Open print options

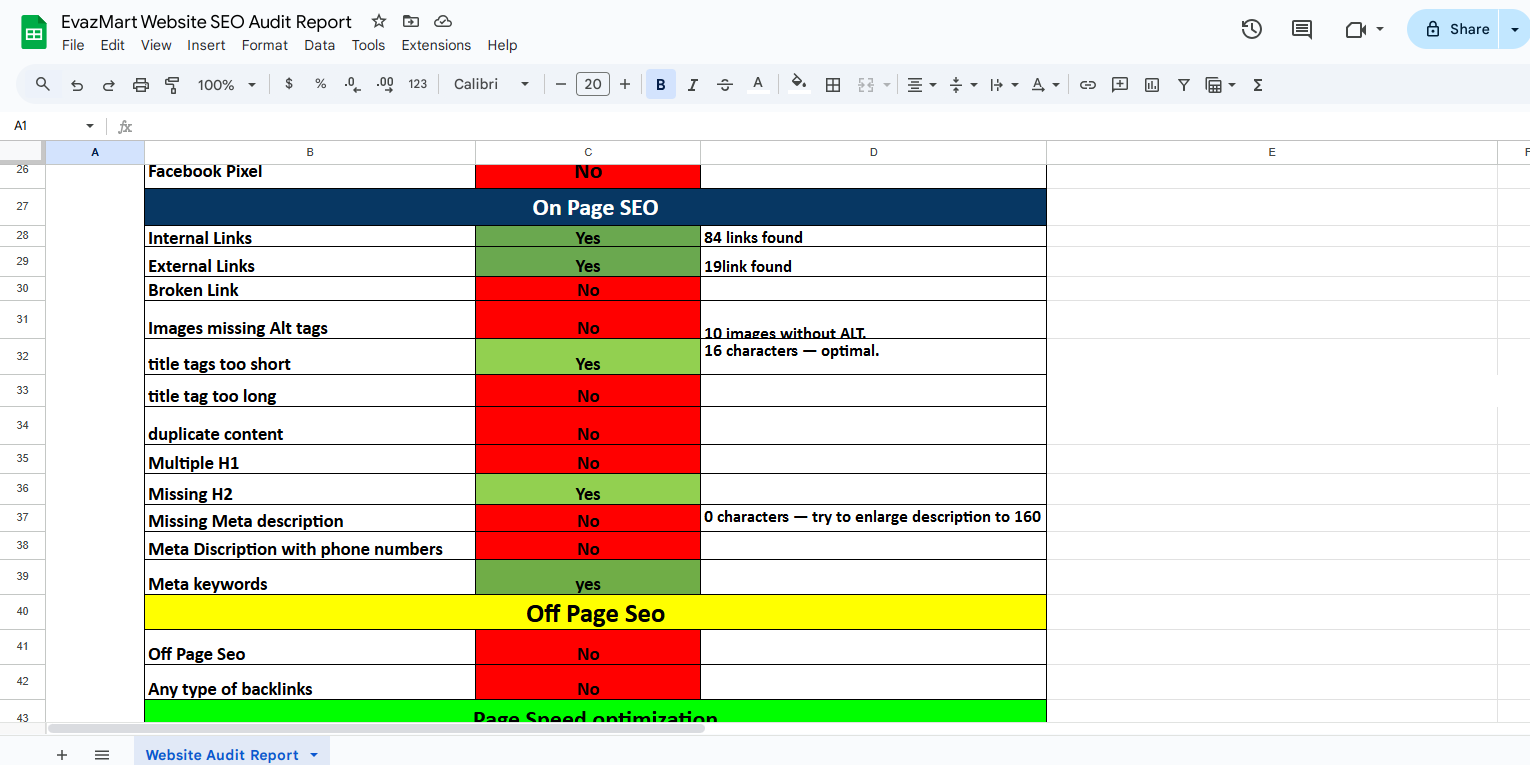pyautogui.click(x=140, y=84)
